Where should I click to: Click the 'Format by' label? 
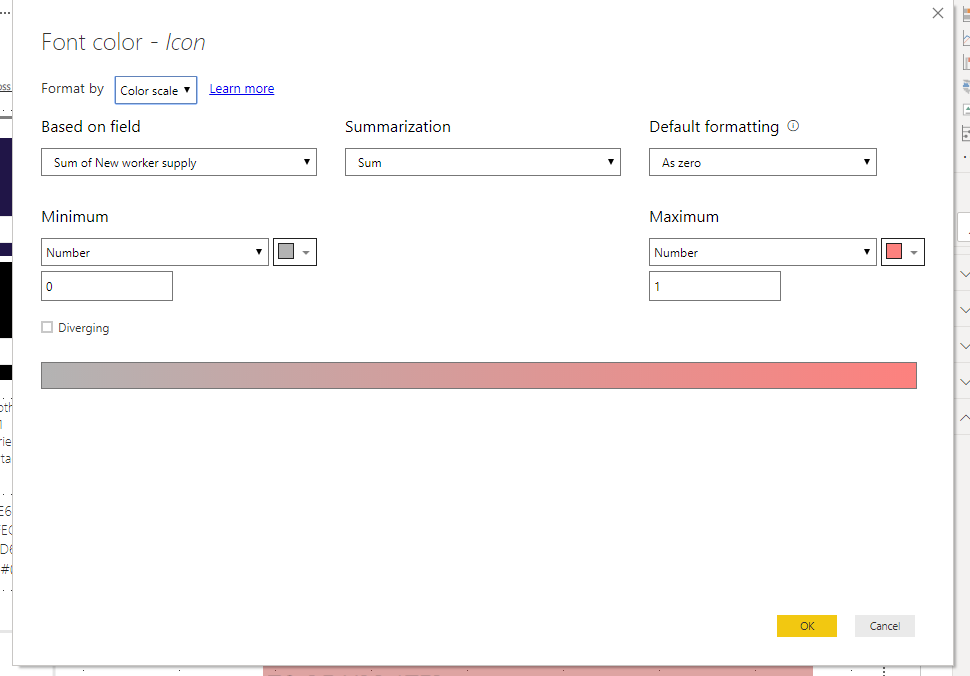pos(72,88)
